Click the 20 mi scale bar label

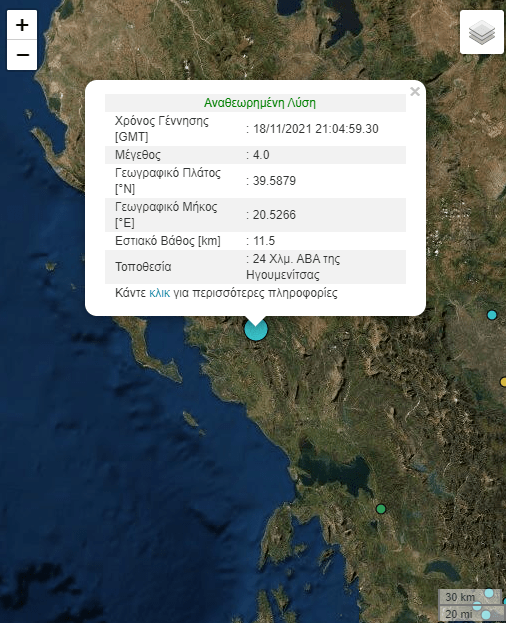click(459, 614)
